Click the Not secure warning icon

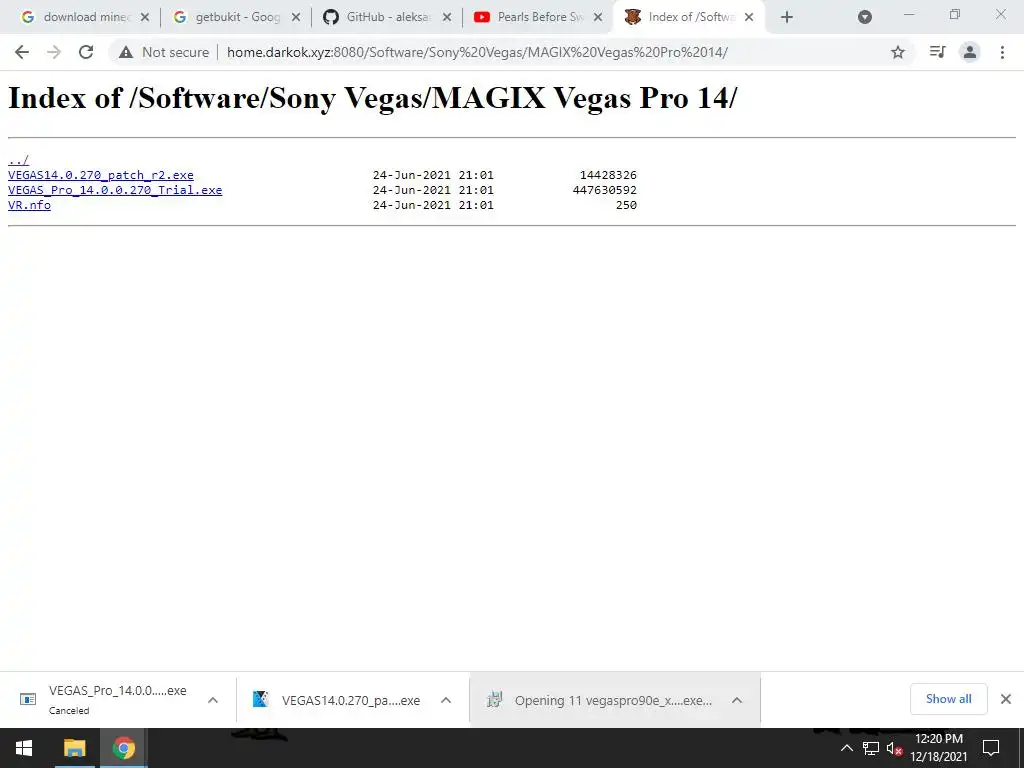pyautogui.click(x=126, y=52)
